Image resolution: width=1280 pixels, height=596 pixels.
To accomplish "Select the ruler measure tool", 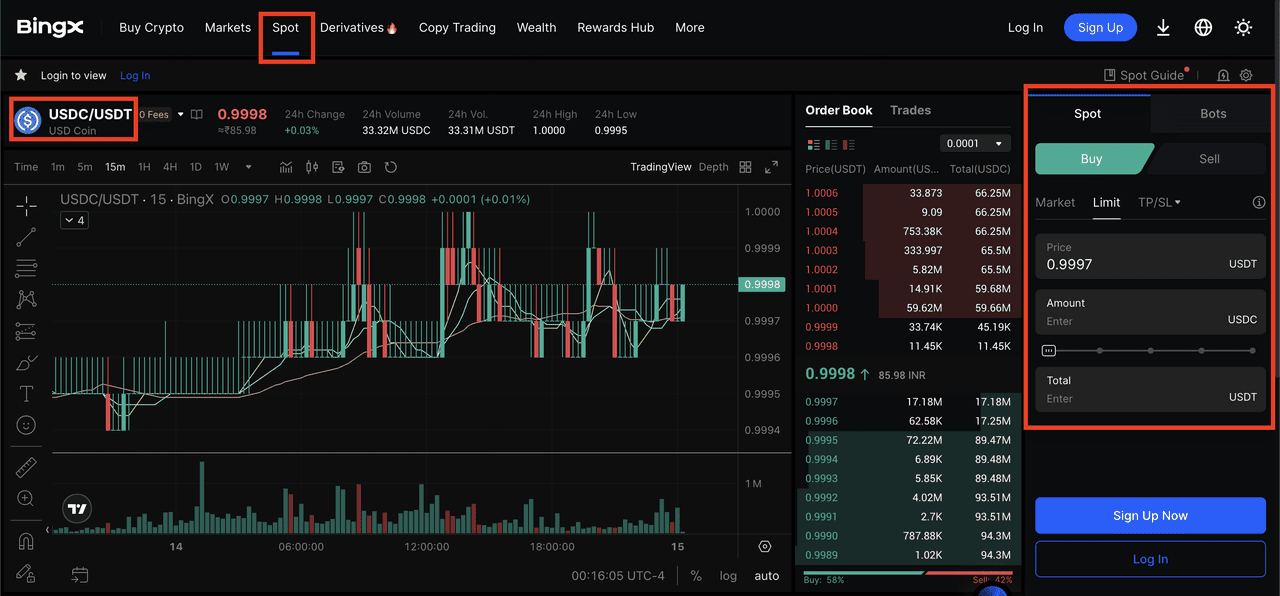I will pos(26,467).
